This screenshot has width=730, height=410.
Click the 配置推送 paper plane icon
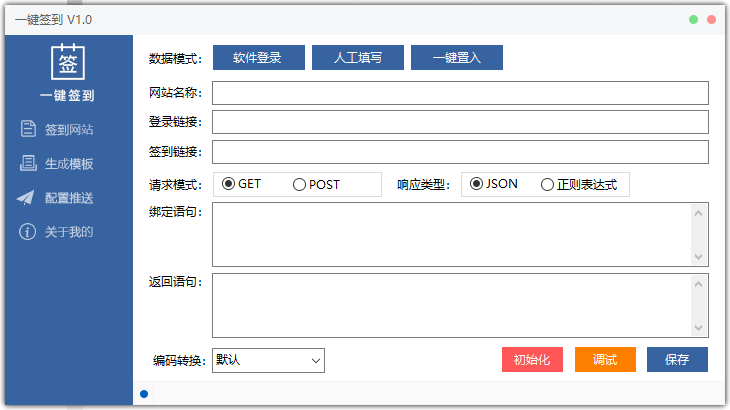coord(27,198)
